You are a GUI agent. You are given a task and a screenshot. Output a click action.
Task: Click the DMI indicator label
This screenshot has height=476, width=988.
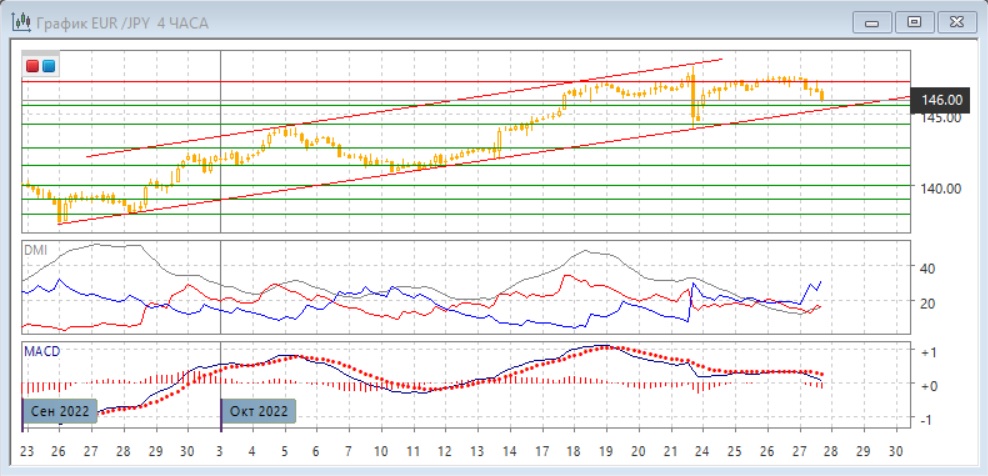coord(36,249)
